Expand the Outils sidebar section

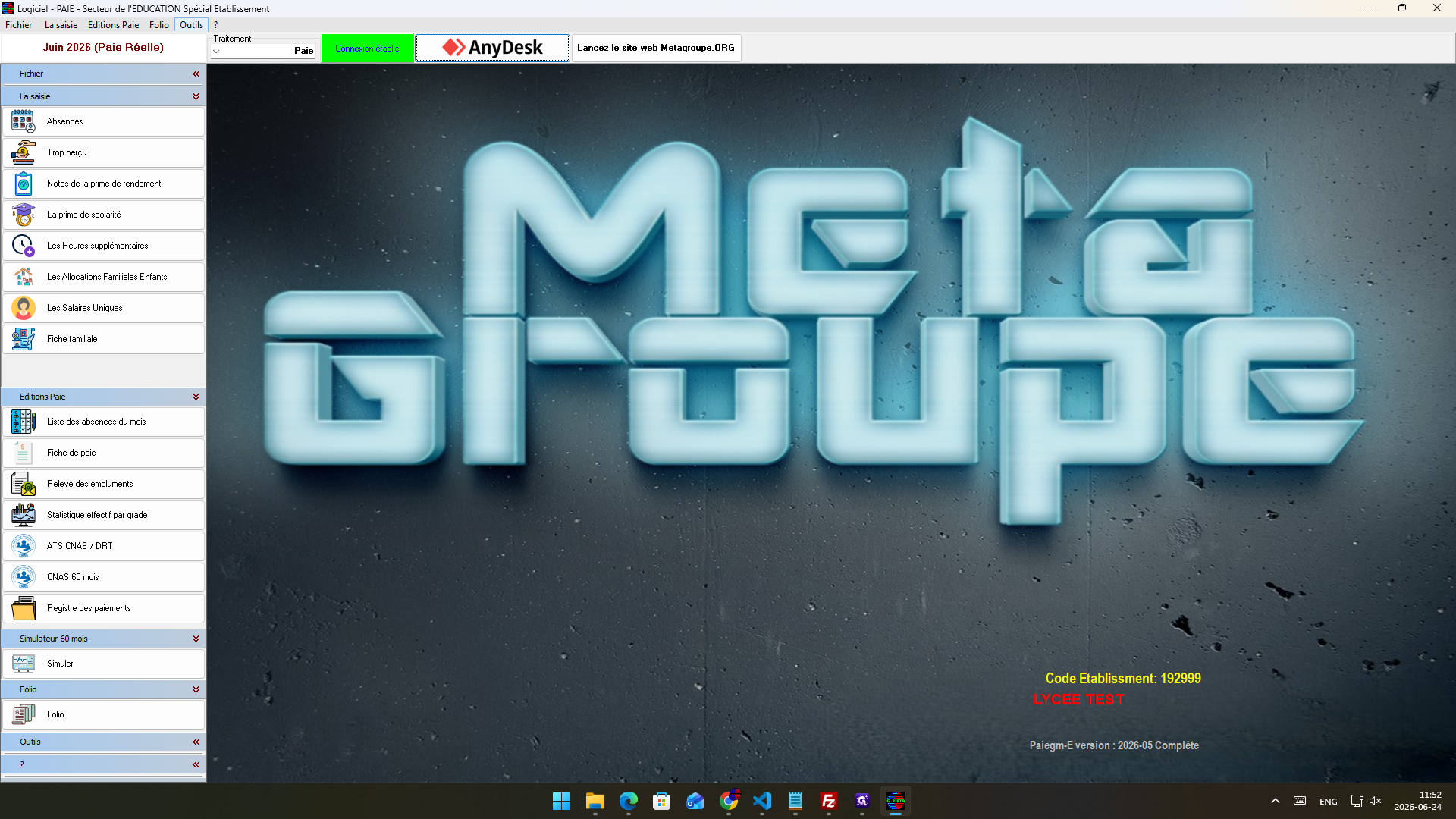coord(196,742)
